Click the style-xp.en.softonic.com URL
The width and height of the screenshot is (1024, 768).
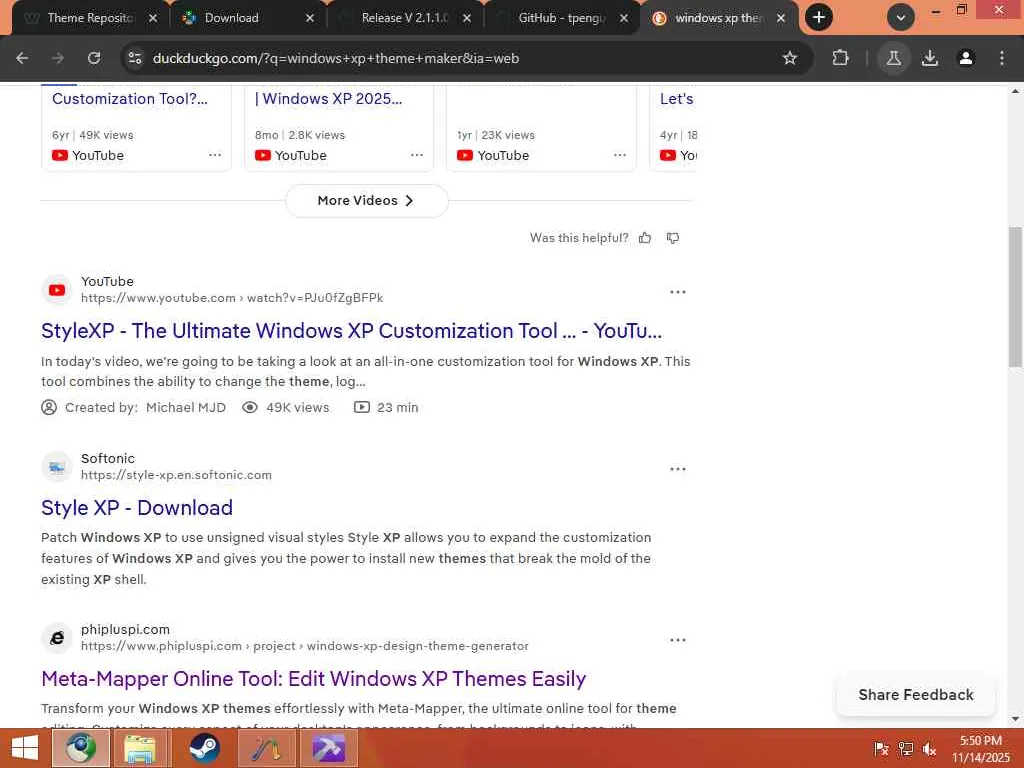[x=176, y=475]
